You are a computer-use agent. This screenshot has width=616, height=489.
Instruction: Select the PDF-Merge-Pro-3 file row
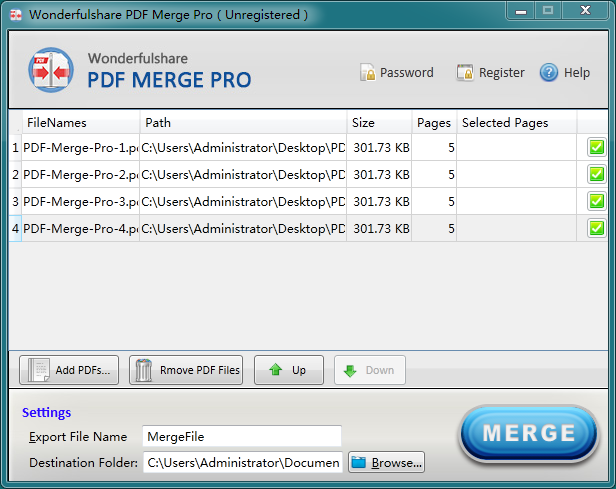pyautogui.click(x=80, y=201)
